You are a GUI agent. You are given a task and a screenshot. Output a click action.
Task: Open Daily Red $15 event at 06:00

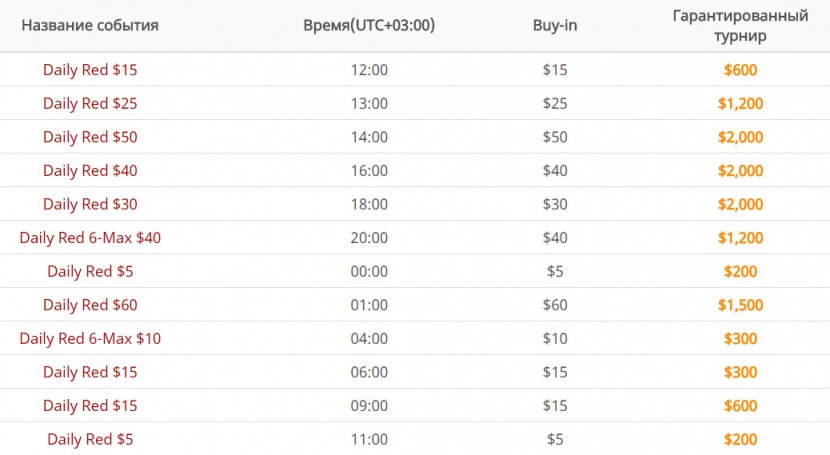click(90, 372)
